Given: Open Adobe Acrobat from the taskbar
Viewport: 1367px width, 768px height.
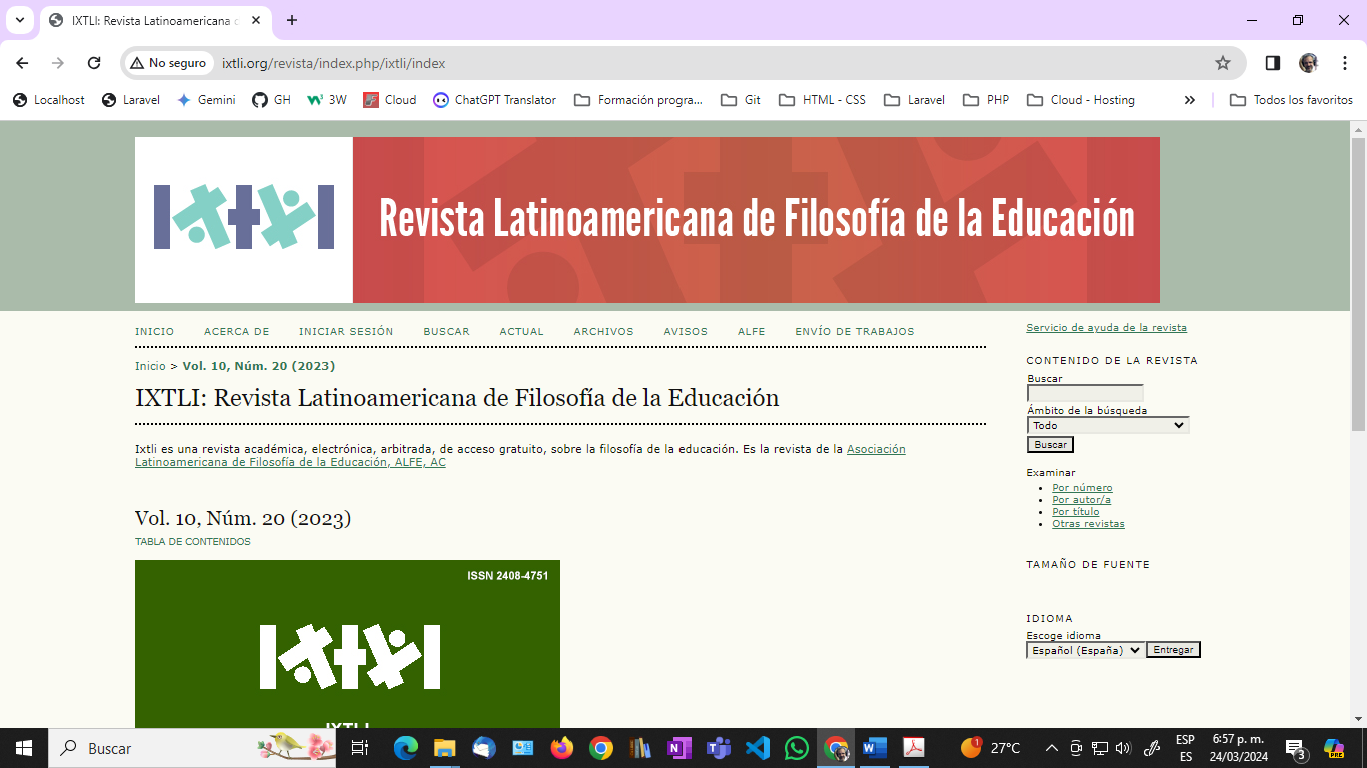Looking at the screenshot, I should pos(914,748).
